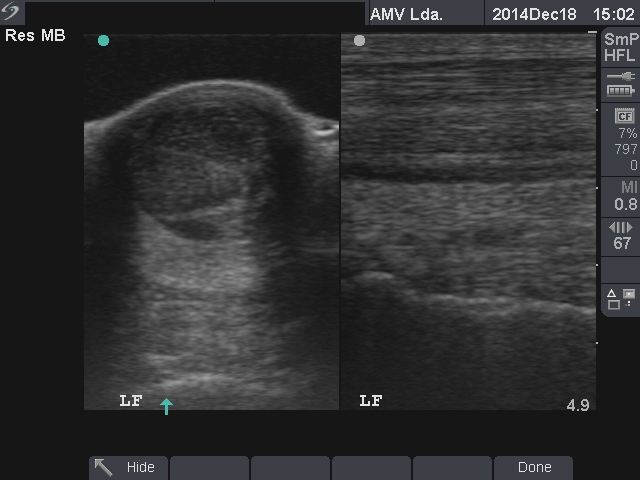Click the teal arrow annotation marker
This screenshot has width=640, height=480.
click(167, 406)
